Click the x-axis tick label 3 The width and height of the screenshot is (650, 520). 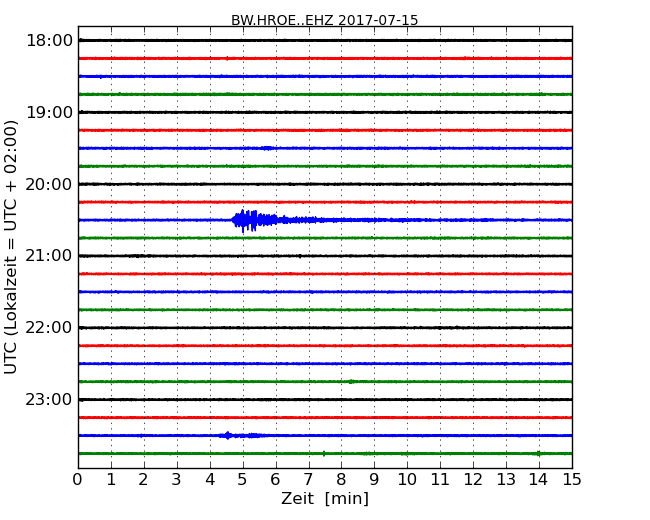(177, 479)
